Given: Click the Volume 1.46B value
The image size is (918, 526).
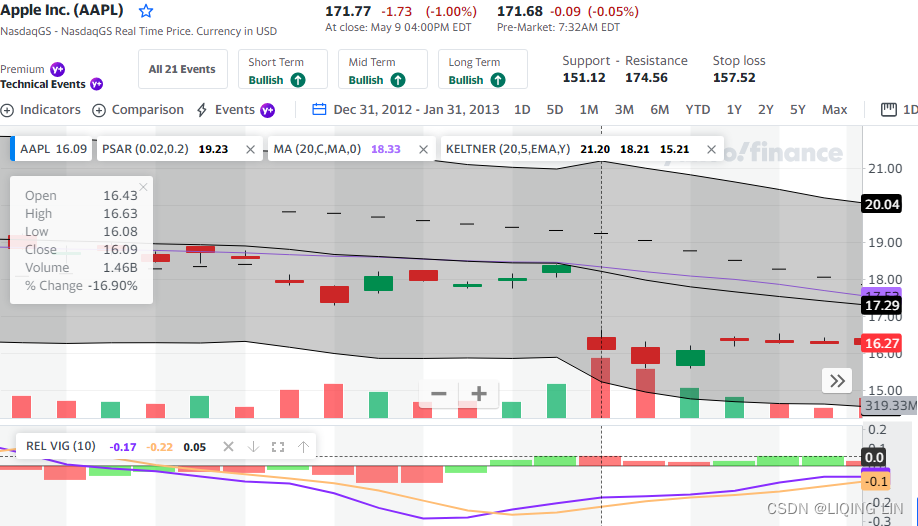Looking at the screenshot, I should click(x=120, y=268).
